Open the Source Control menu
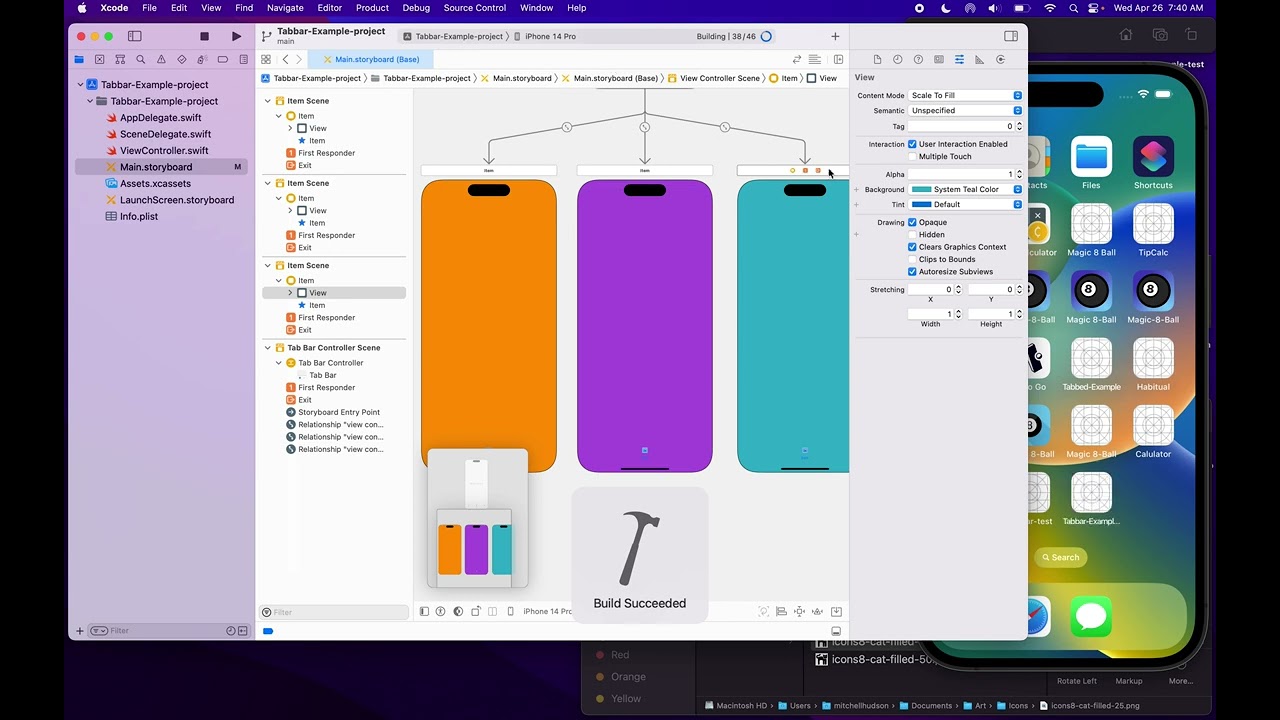 (475, 8)
